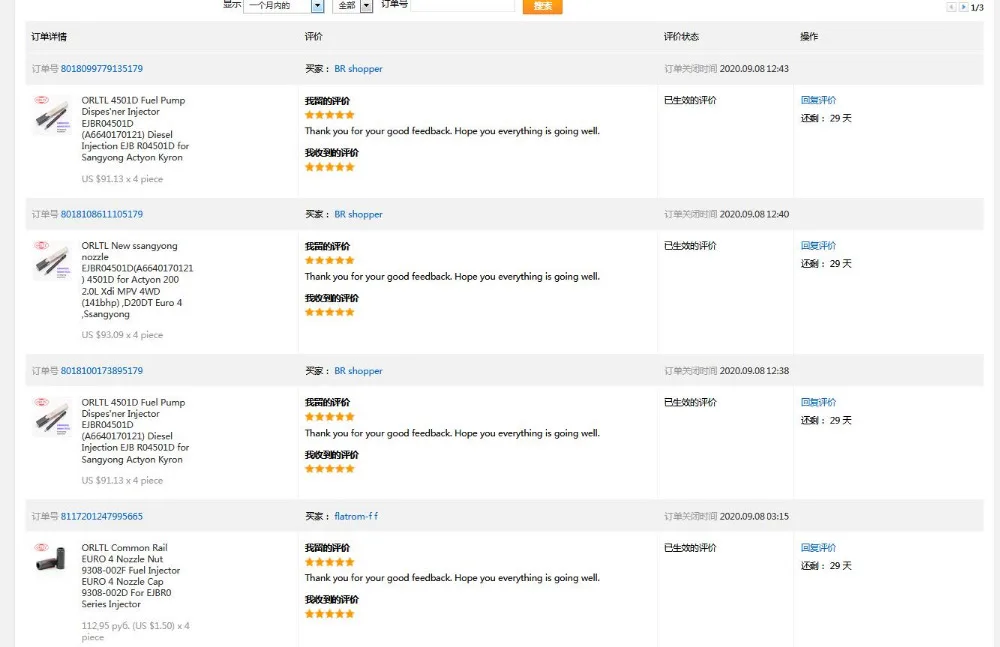Click 回复评价 for the first order
The width and height of the screenshot is (1000, 647).
point(818,100)
